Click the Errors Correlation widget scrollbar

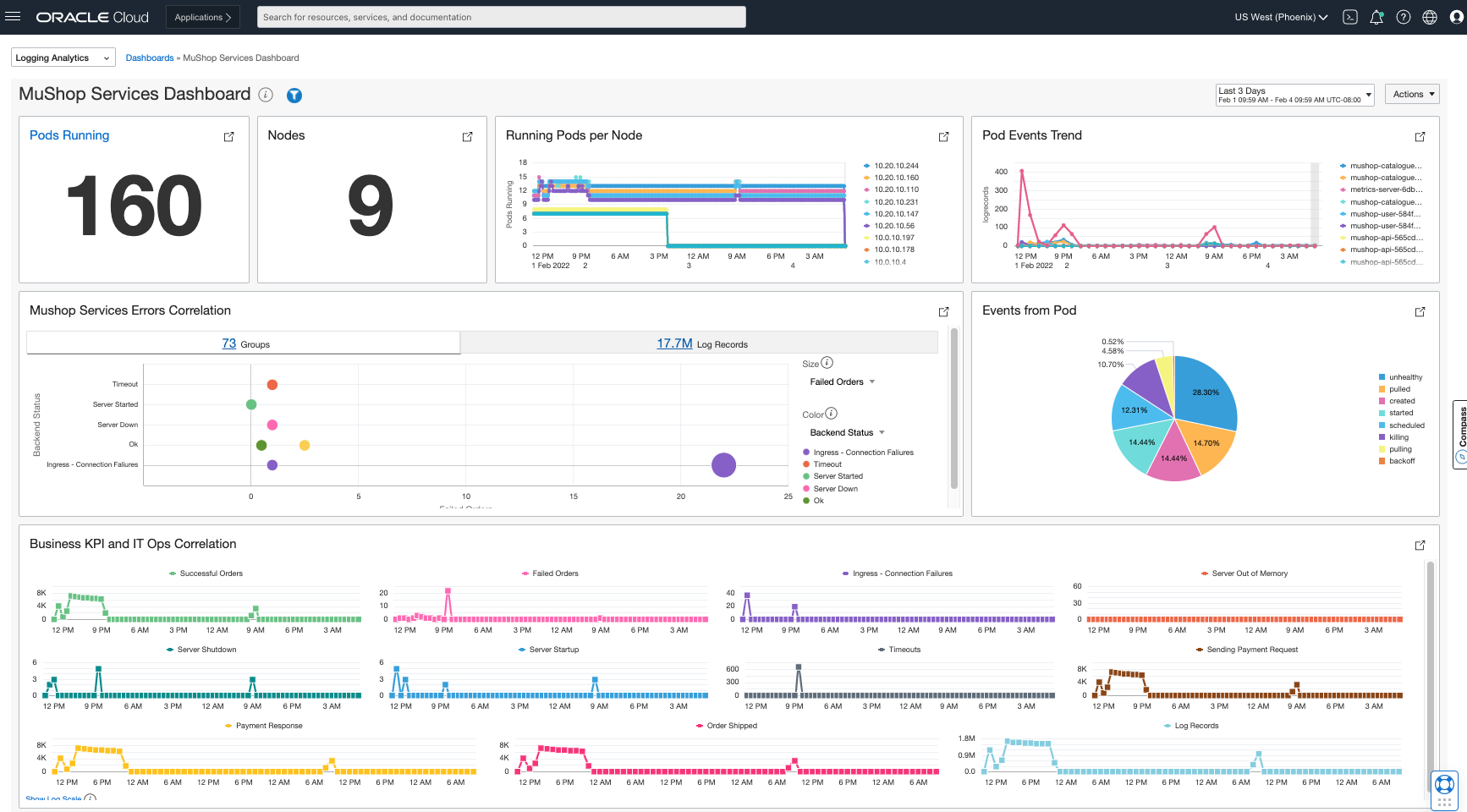(954, 409)
